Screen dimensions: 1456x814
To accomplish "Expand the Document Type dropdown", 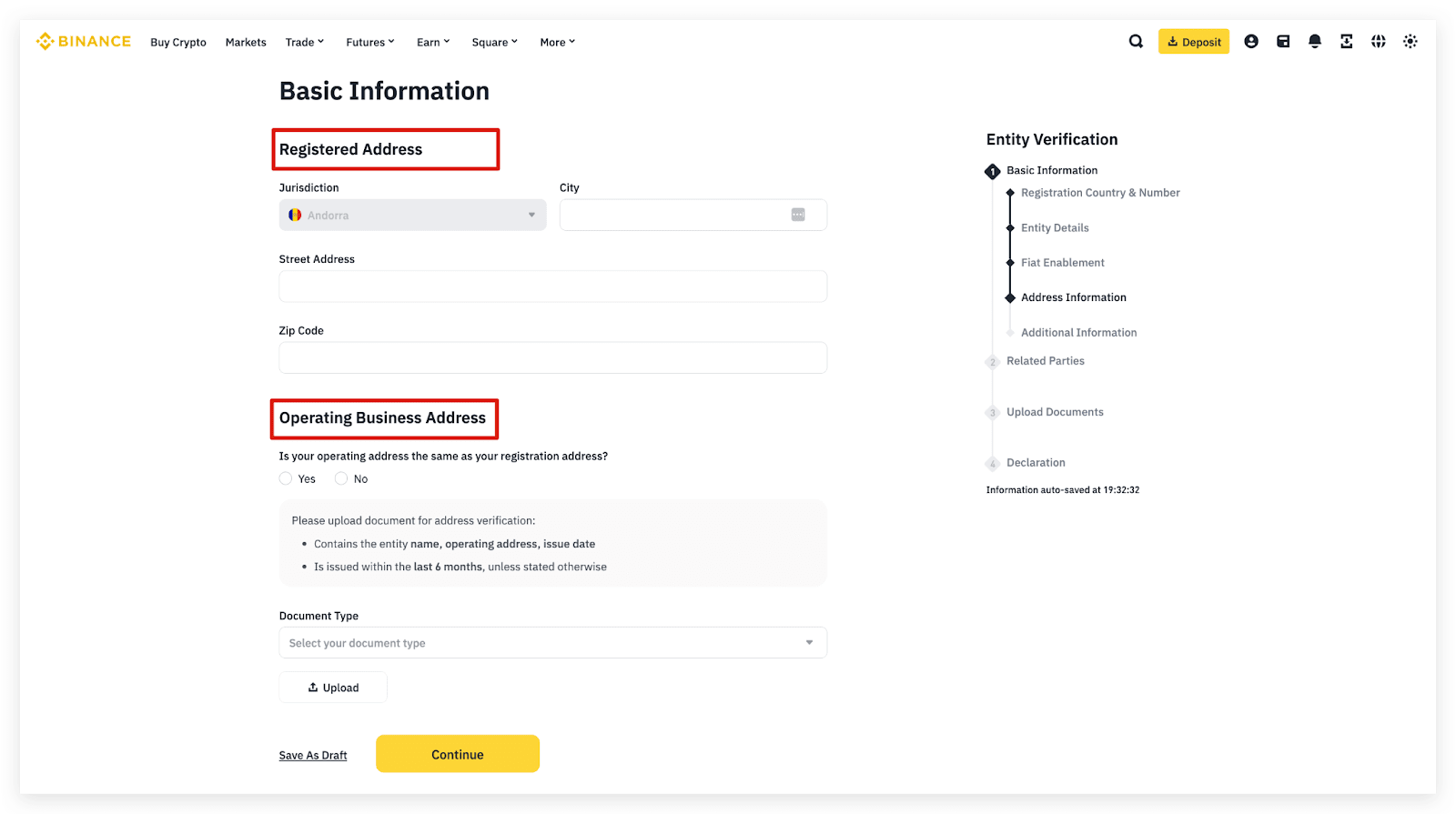I will 552,643.
